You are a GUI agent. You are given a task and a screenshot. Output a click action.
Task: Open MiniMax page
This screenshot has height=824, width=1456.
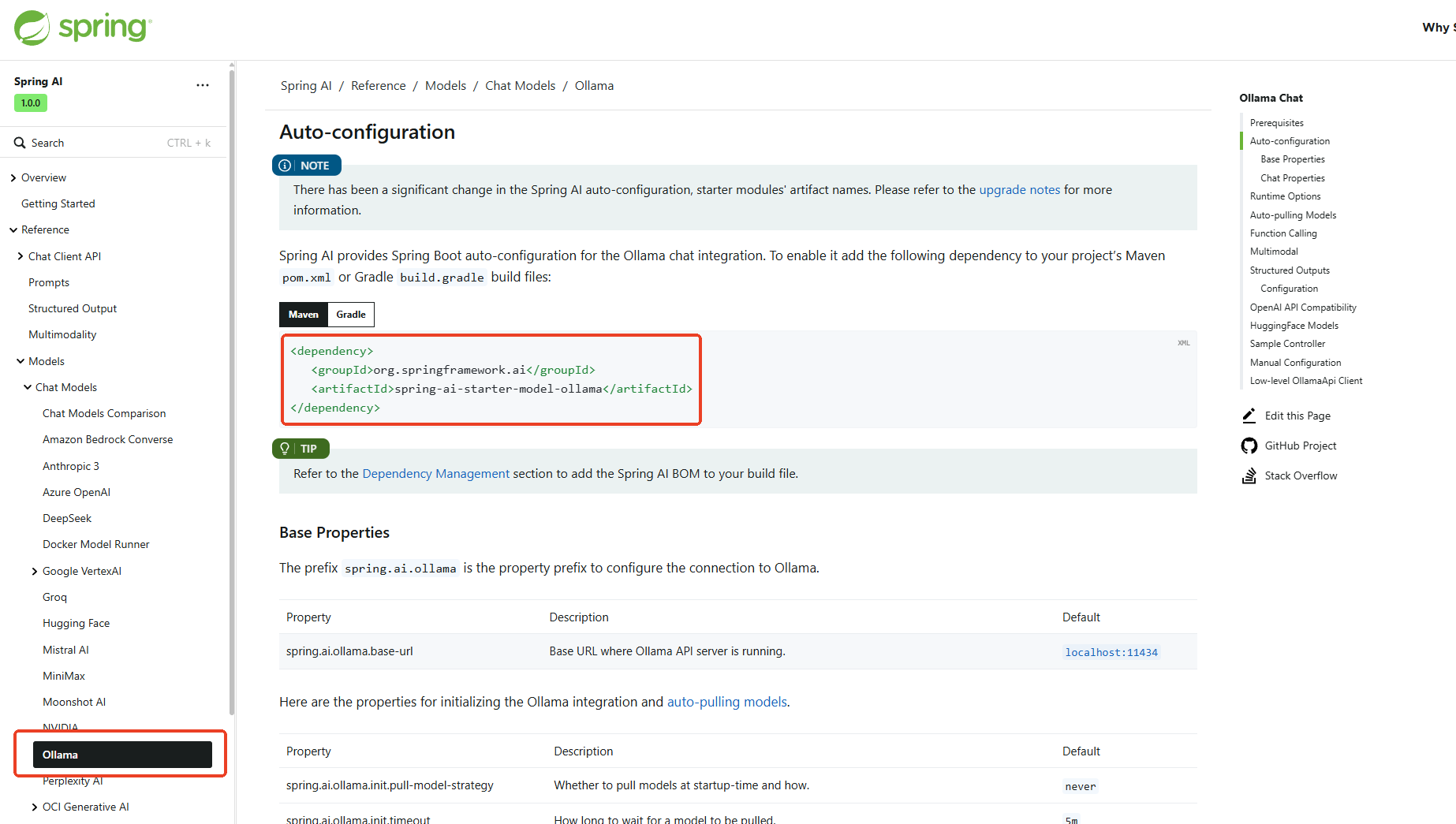(x=64, y=676)
